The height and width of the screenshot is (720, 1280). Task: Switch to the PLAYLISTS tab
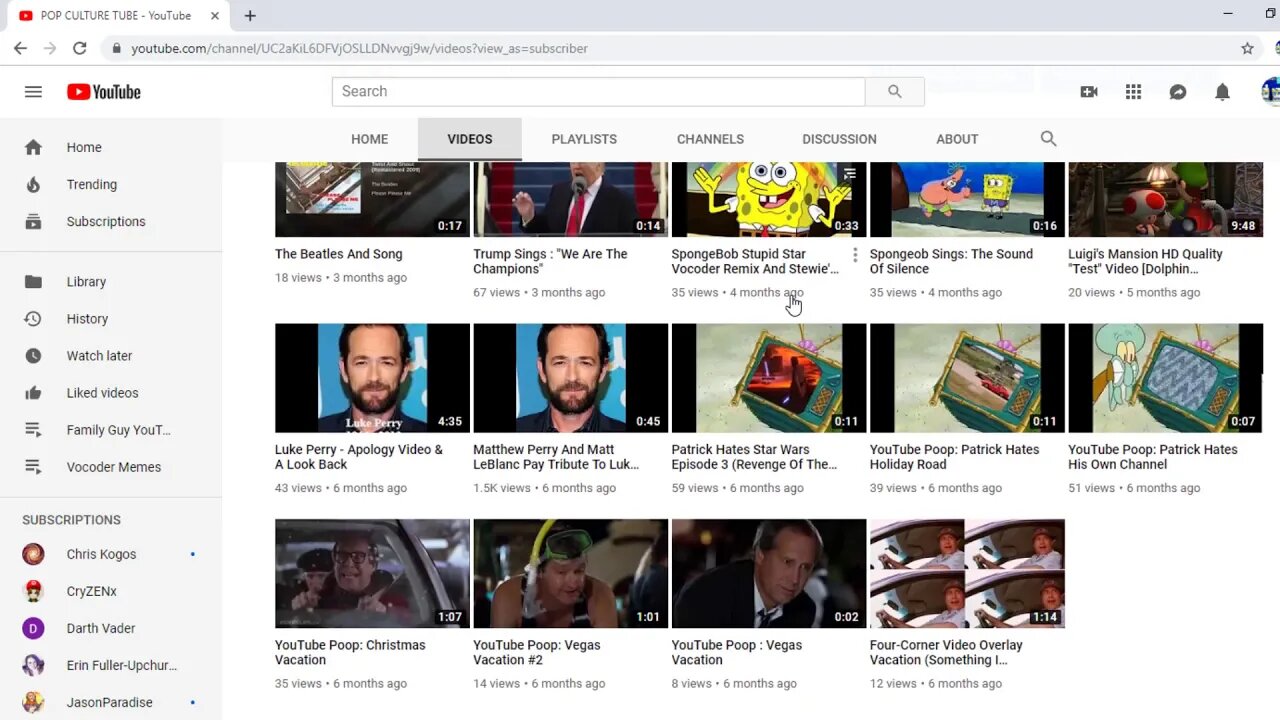pyautogui.click(x=584, y=139)
